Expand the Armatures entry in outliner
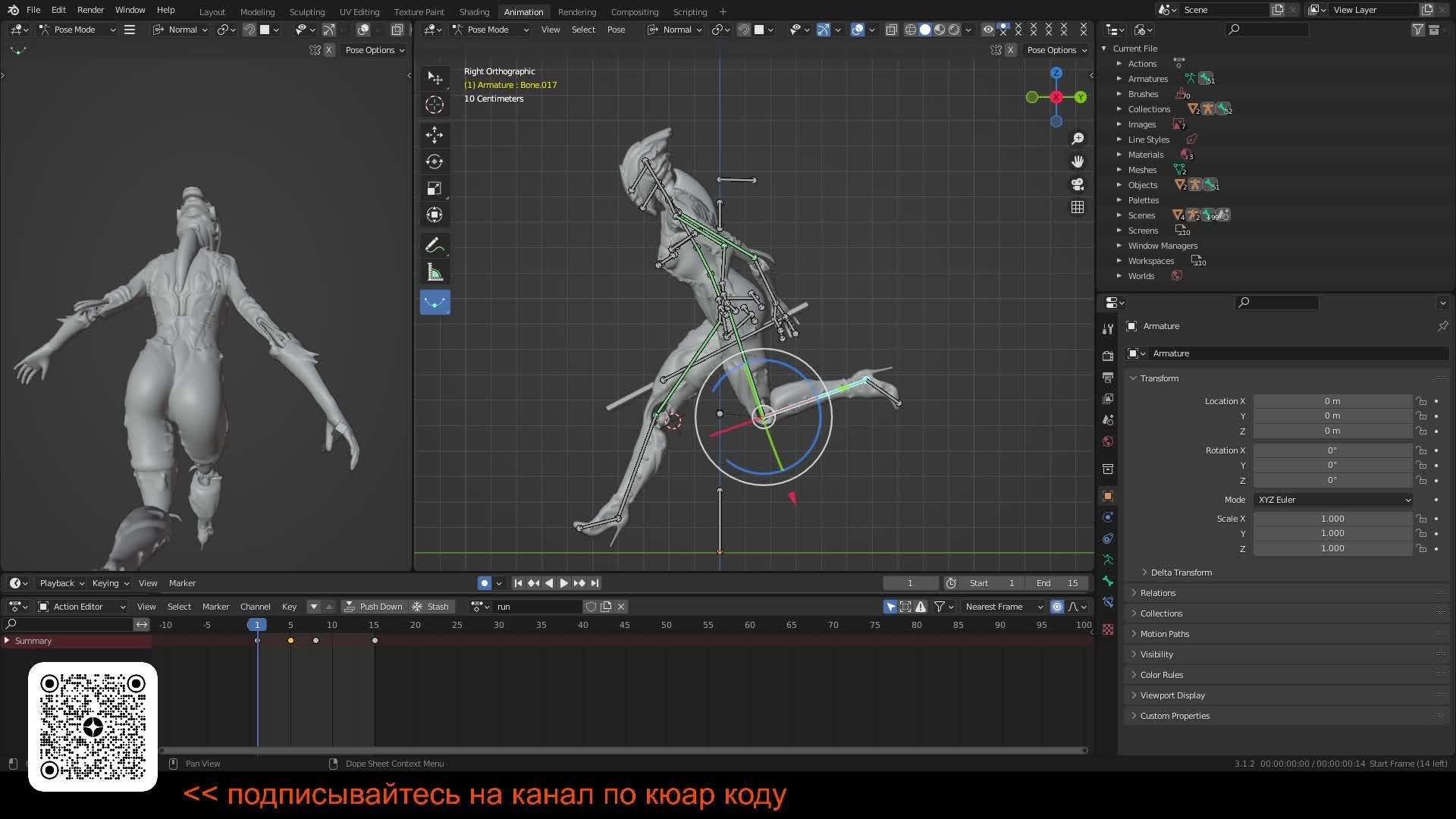Viewport: 1456px width, 819px height. (1119, 79)
